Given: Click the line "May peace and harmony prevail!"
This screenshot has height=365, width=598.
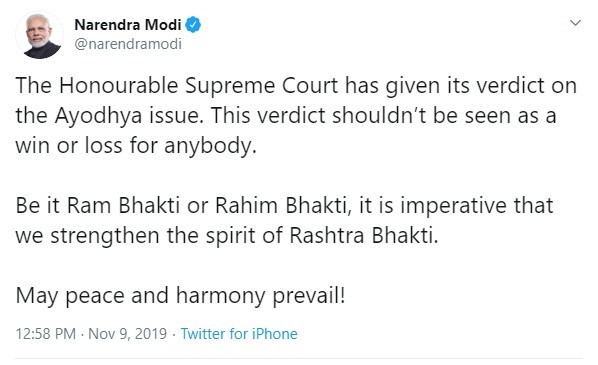Looking at the screenshot, I should click(180, 296).
